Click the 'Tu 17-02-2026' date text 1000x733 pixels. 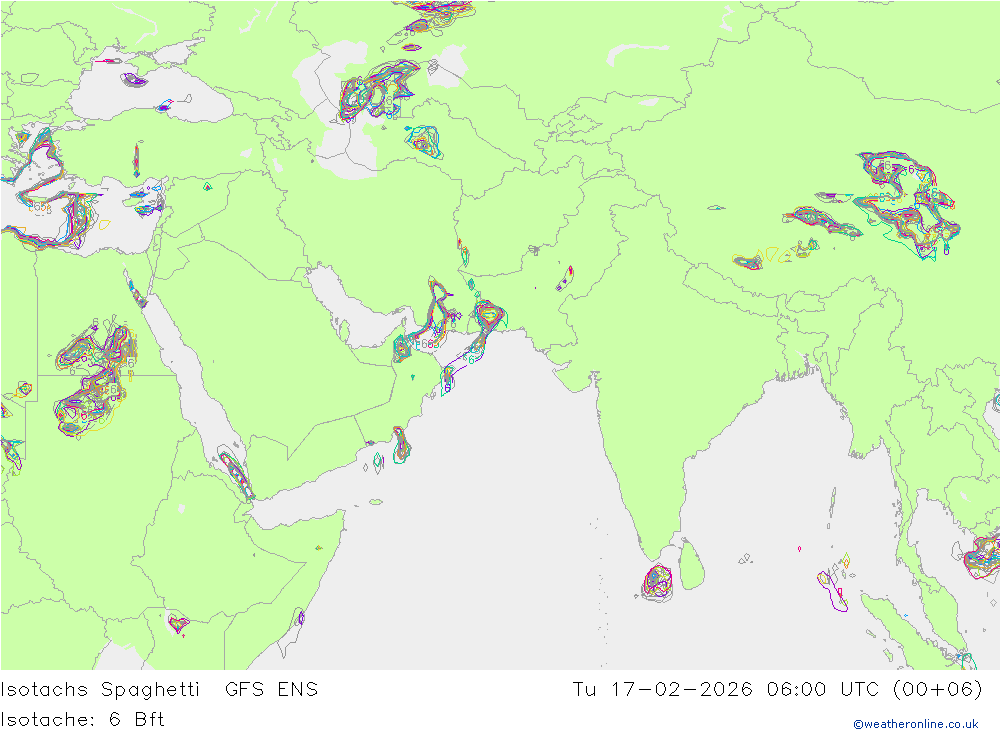coord(663,690)
